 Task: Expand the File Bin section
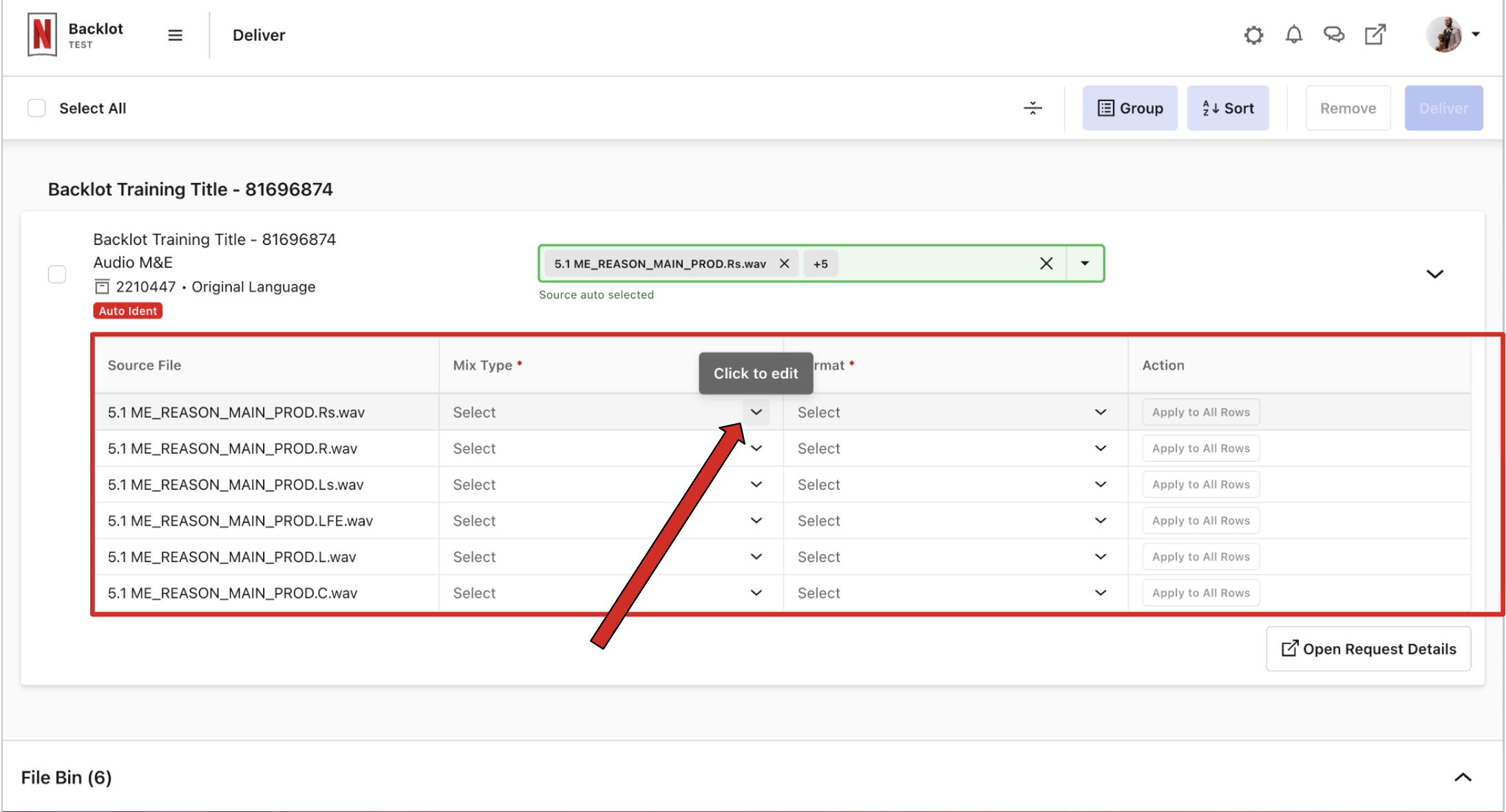[1463, 777]
